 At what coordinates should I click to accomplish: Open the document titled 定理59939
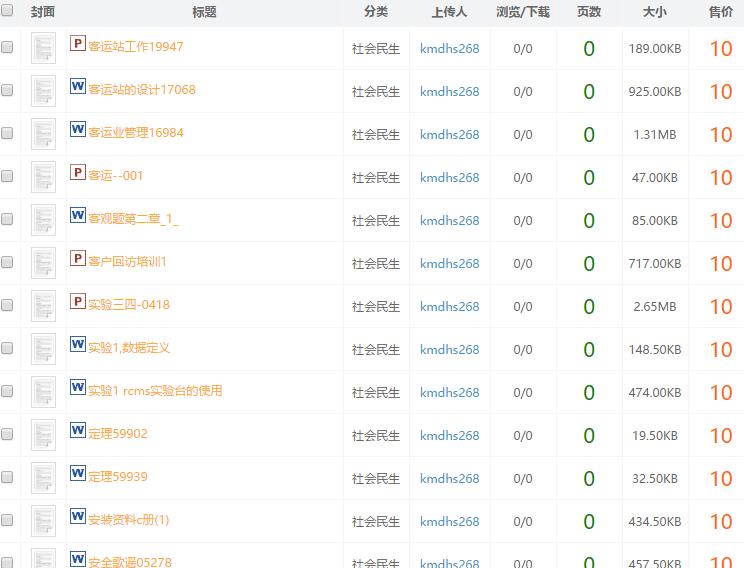118,477
